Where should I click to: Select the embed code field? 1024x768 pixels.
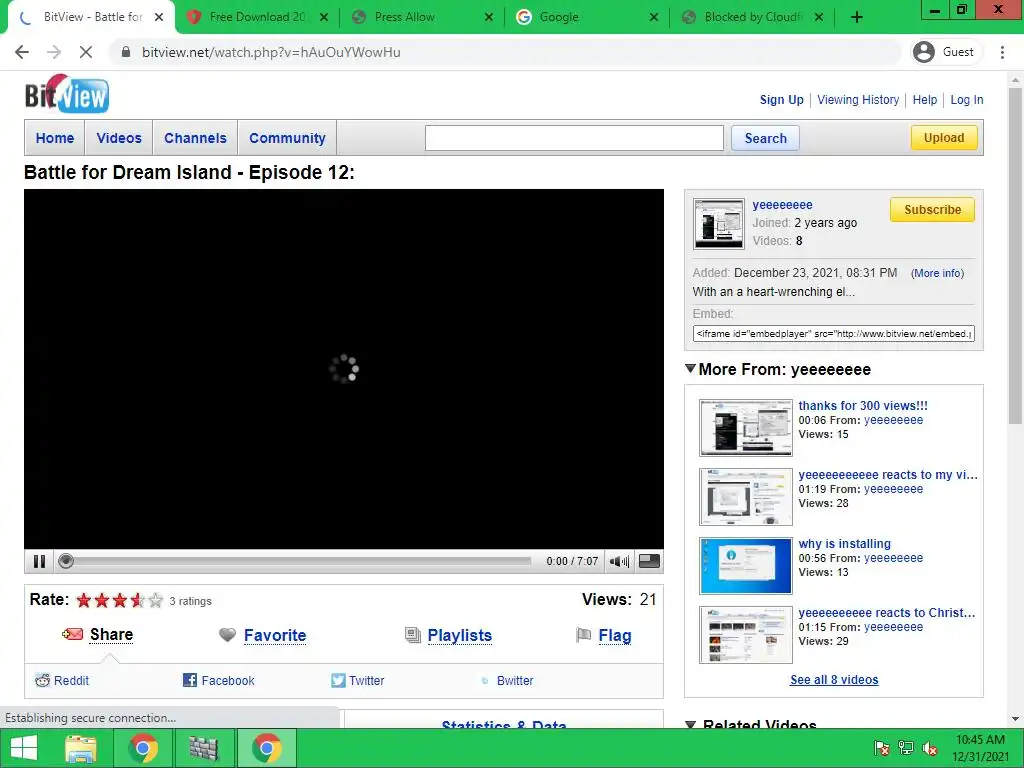[833, 333]
